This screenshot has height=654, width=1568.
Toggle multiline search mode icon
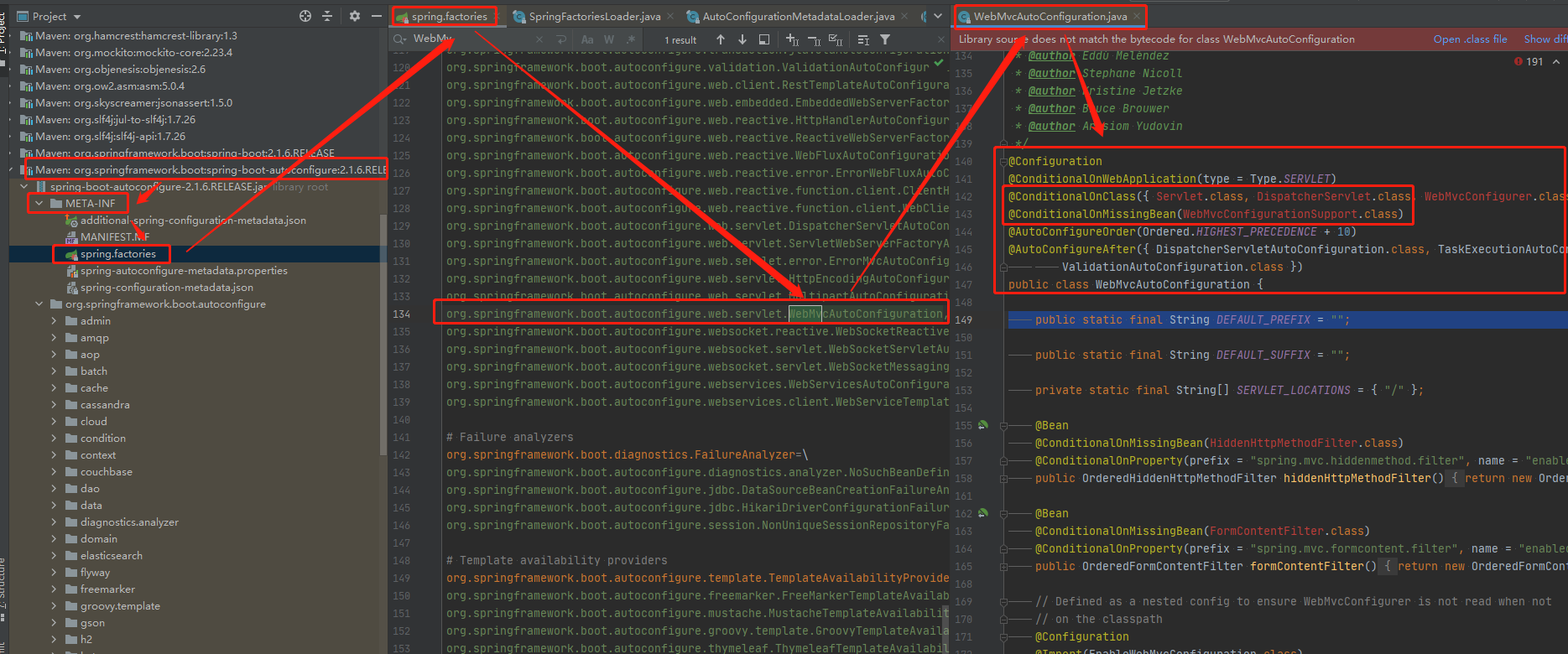click(x=863, y=39)
